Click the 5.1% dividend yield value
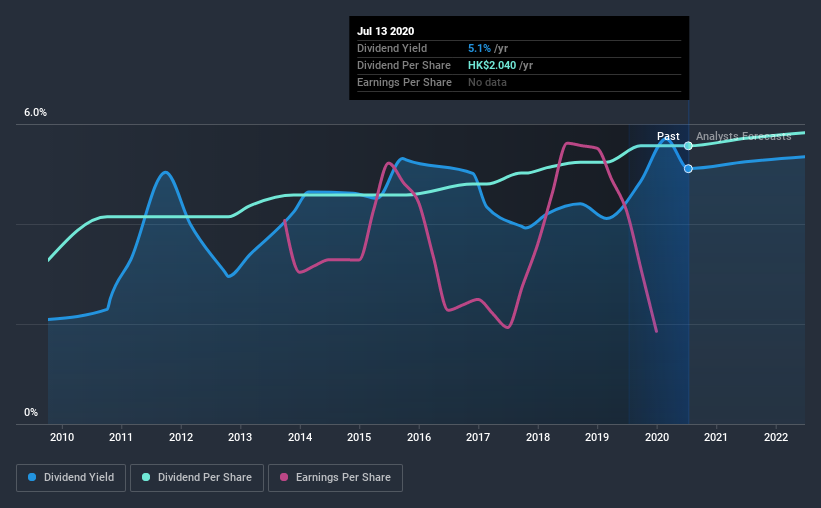 pos(479,48)
